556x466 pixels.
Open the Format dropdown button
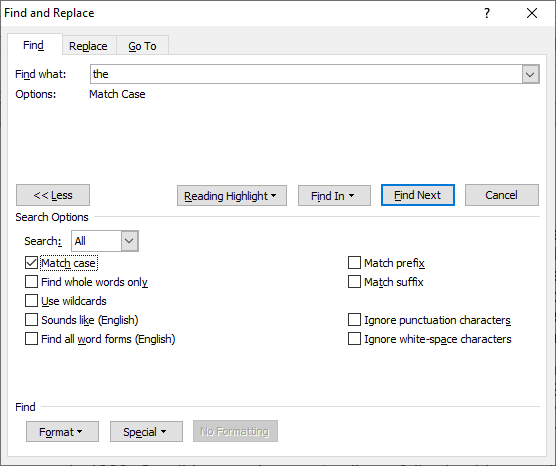(62, 432)
